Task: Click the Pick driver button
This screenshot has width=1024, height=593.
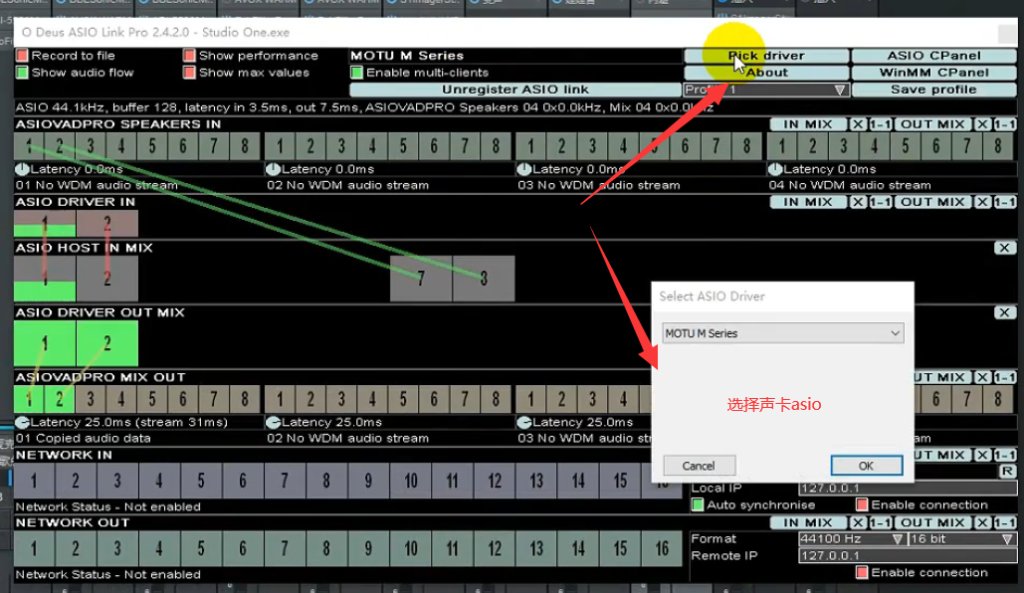Action: [x=766, y=56]
